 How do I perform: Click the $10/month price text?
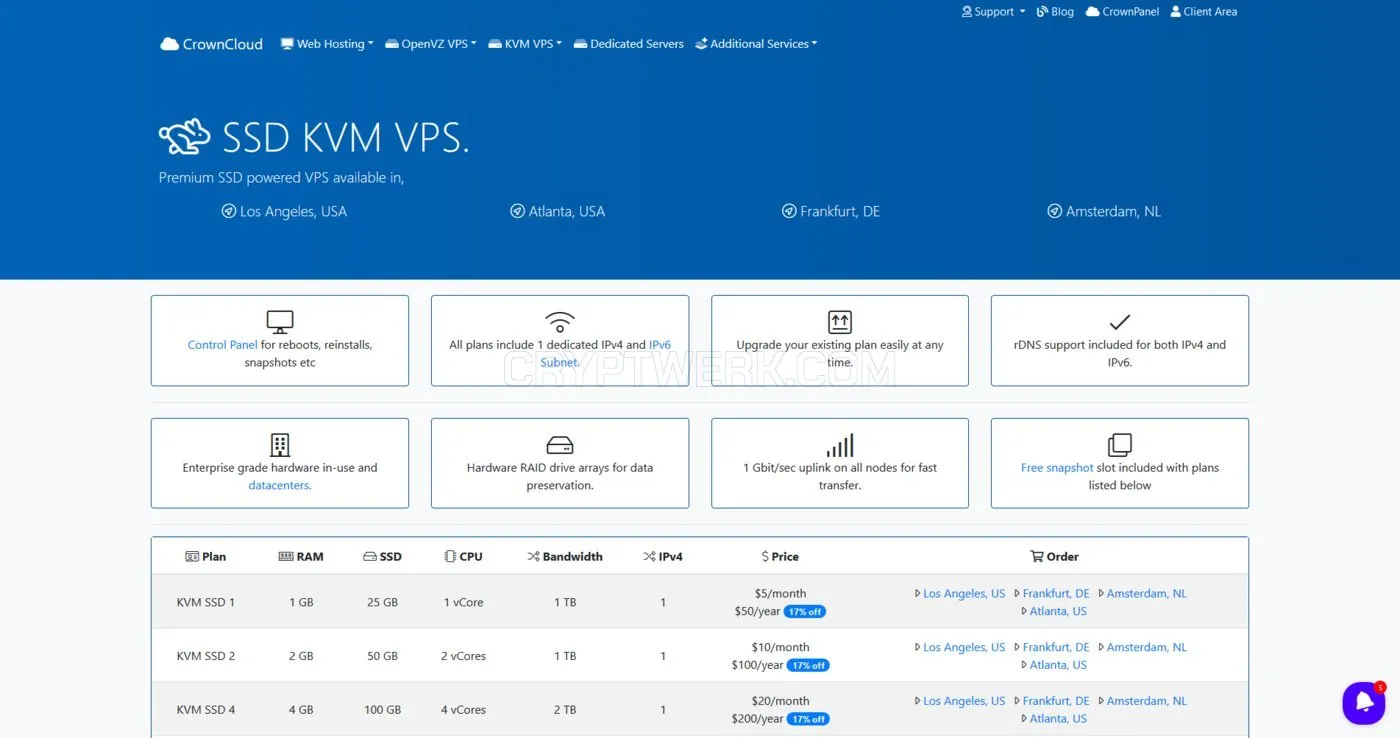pyautogui.click(x=780, y=648)
